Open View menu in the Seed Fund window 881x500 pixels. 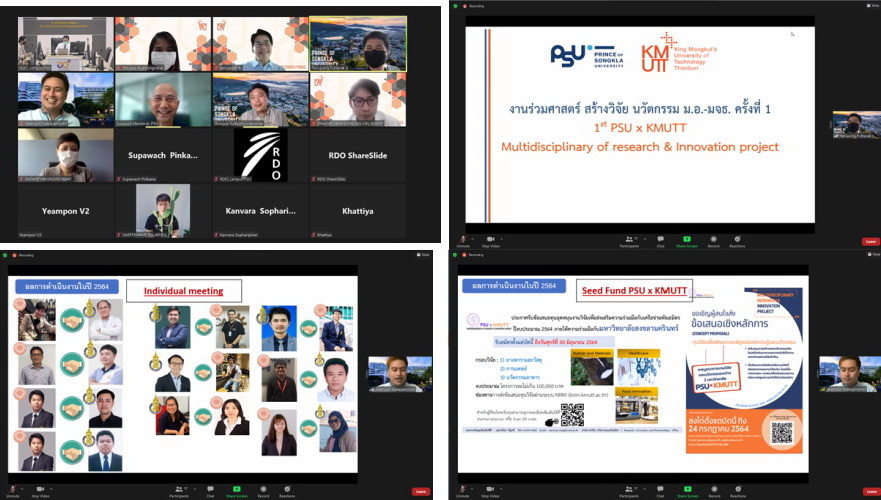coord(872,255)
